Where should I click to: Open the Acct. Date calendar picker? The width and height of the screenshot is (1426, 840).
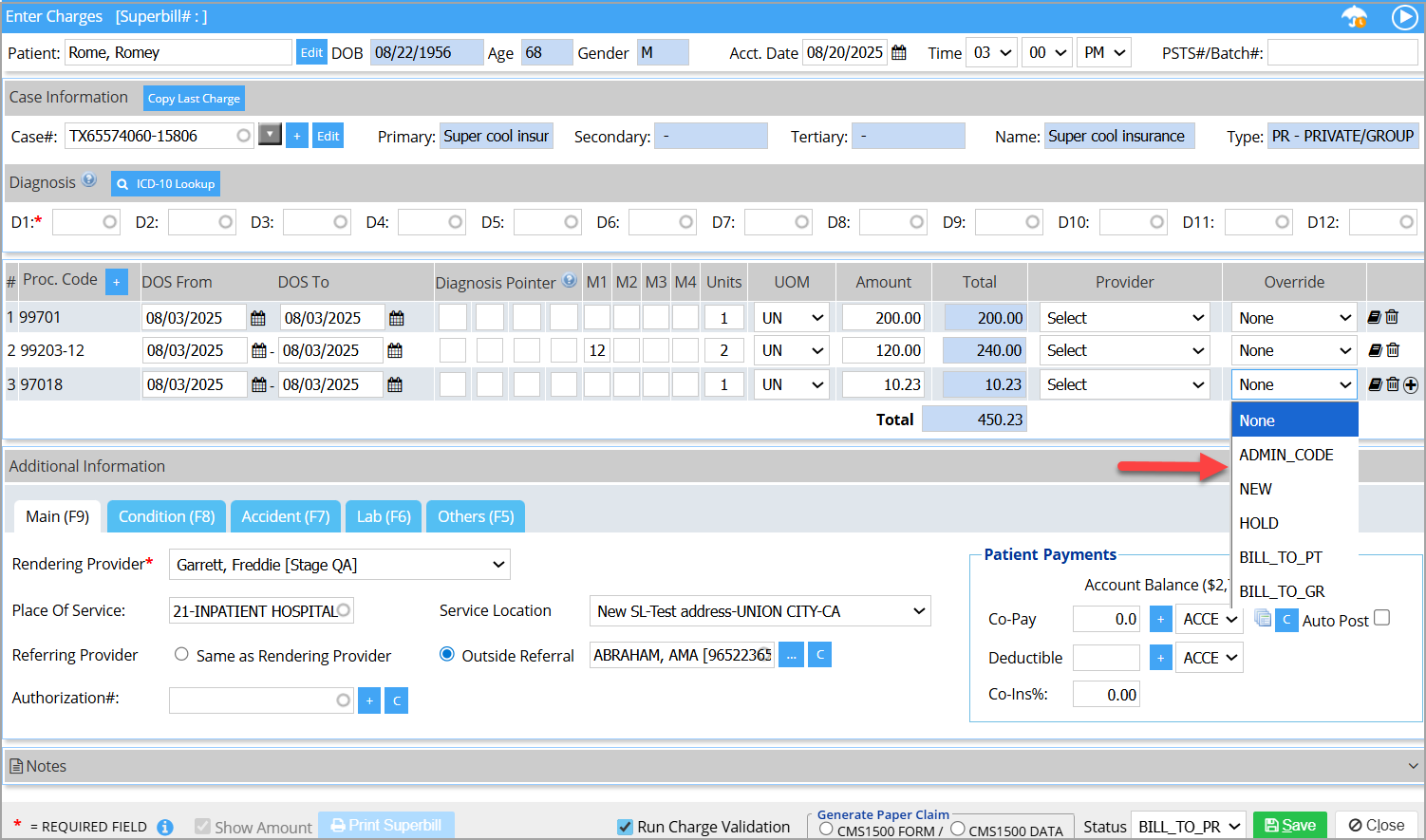pos(899,53)
